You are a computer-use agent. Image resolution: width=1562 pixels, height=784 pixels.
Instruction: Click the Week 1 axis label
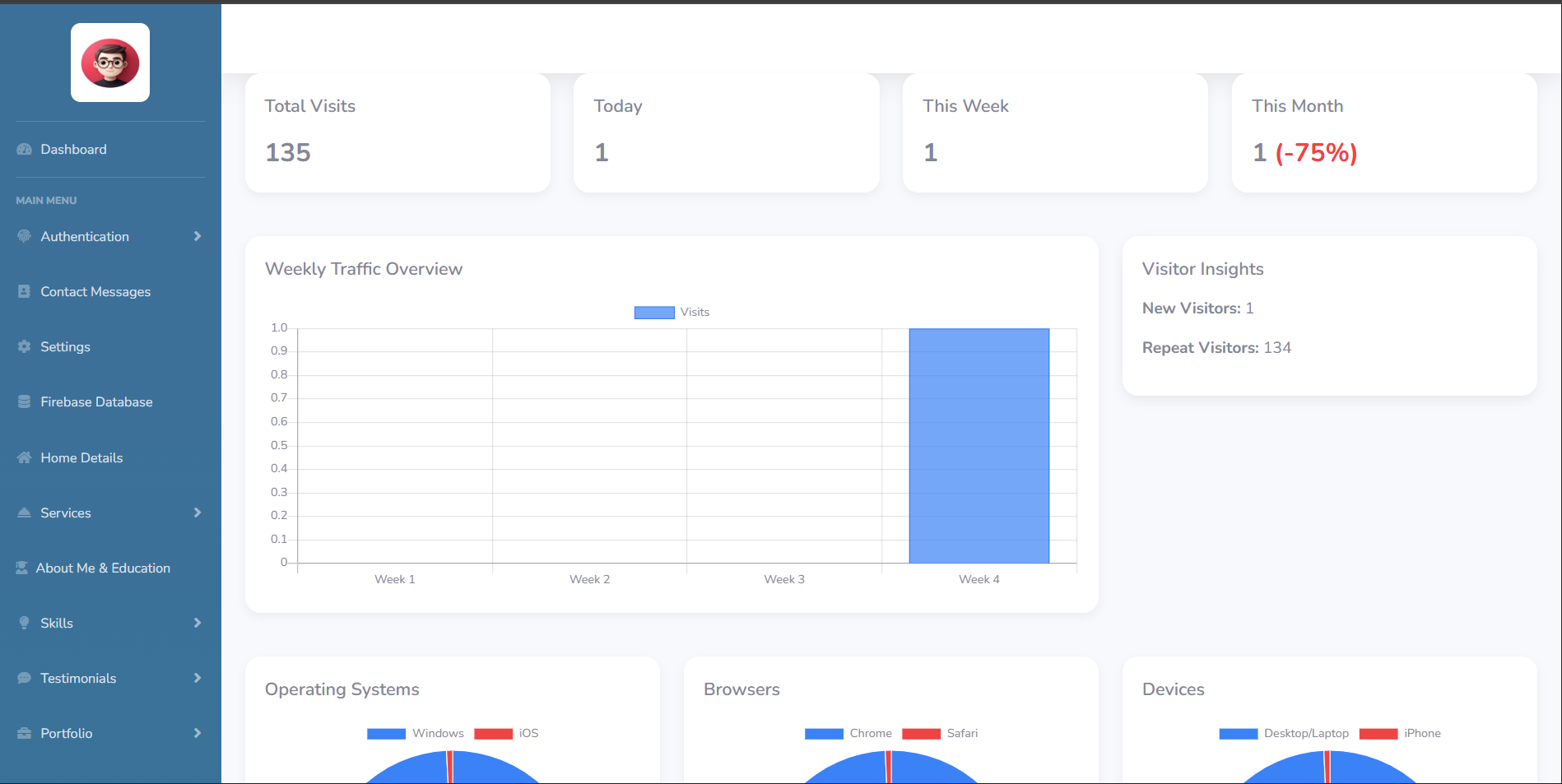(395, 579)
